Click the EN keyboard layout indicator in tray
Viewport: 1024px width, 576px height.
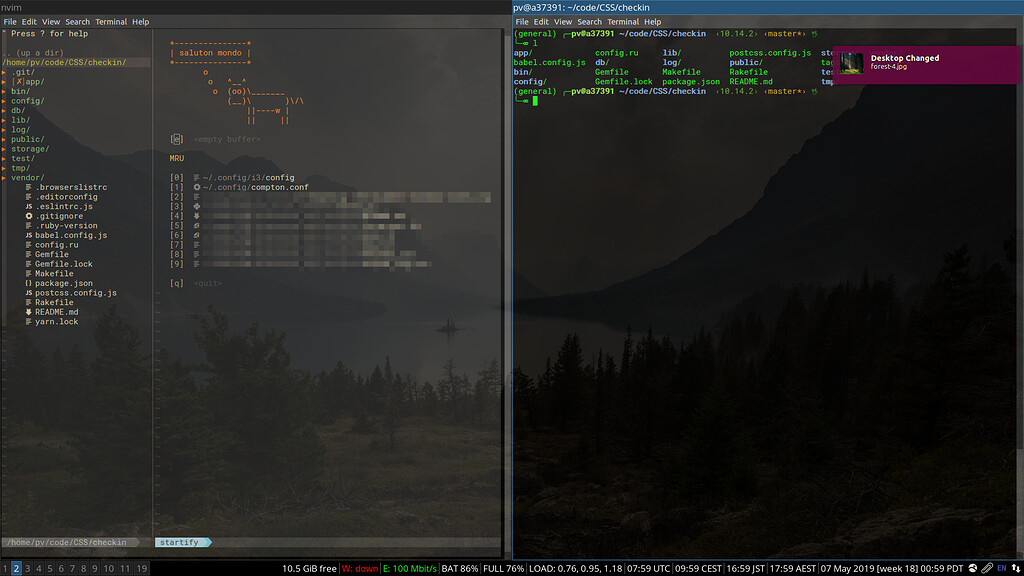coord(1002,567)
